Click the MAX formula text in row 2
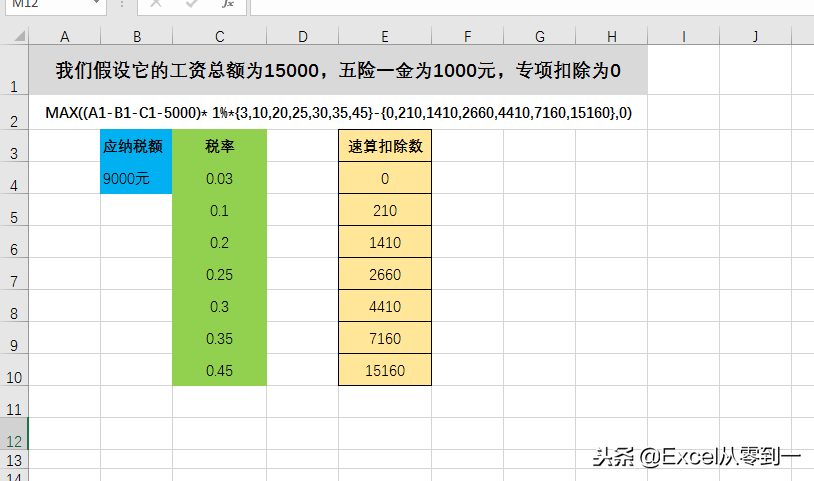Viewport: 814px width, 481px height. (x=338, y=113)
